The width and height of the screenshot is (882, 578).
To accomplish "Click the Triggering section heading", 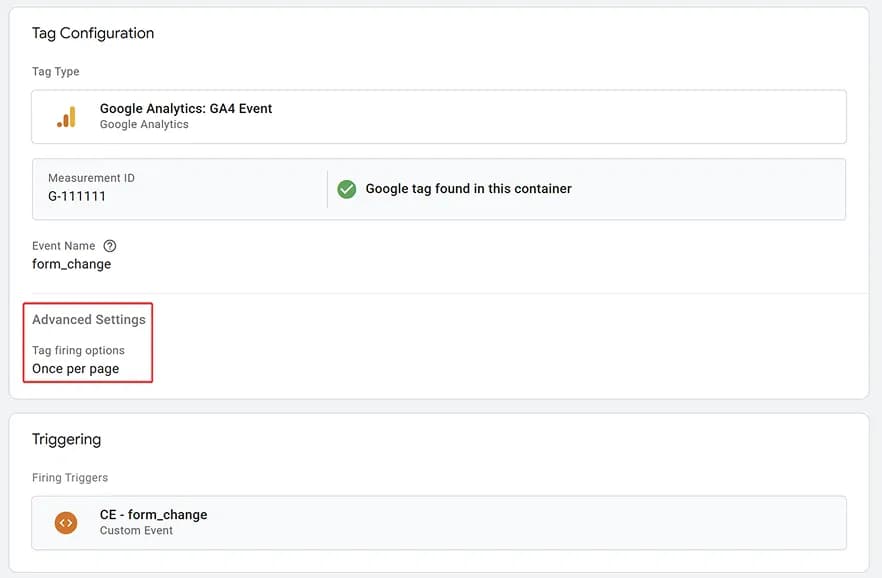I will (66, 439).
